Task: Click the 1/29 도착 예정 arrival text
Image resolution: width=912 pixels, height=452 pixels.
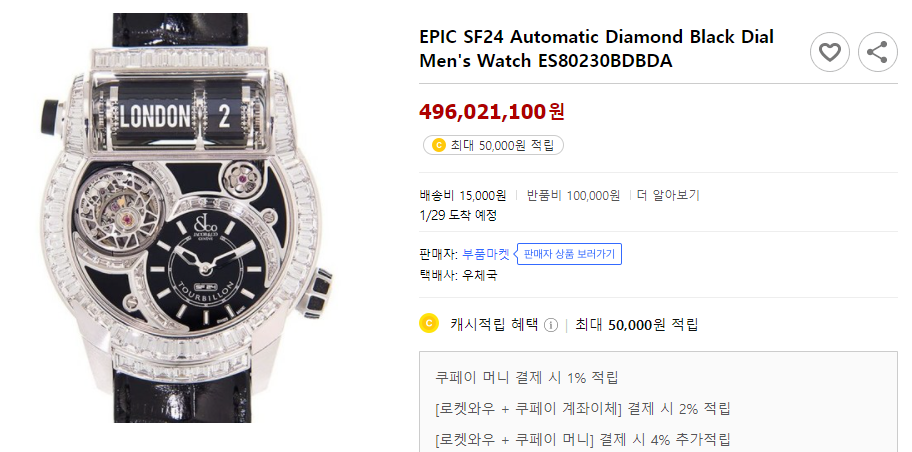Action: click(x=458, y=215)
